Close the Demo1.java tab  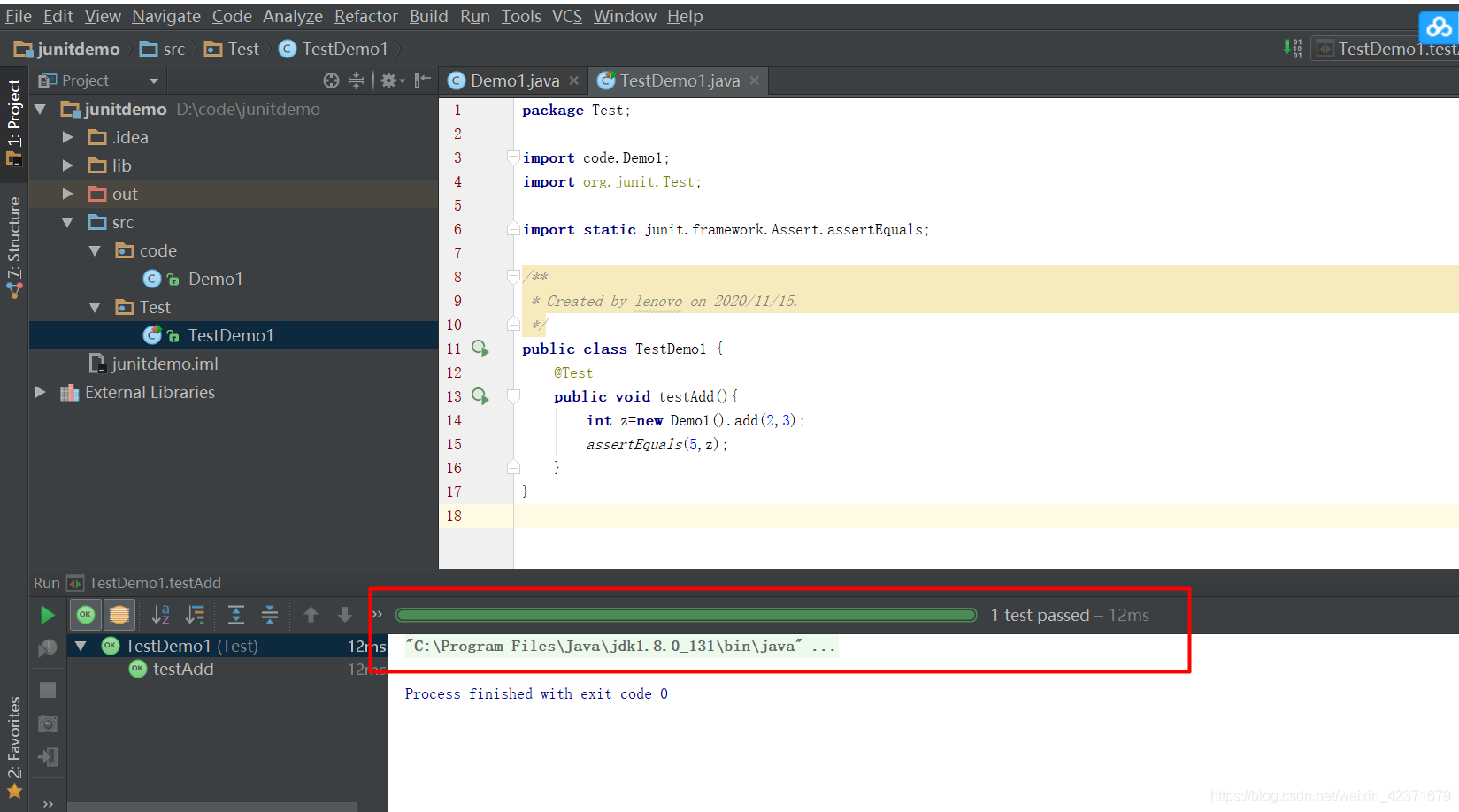pos(574,80)
